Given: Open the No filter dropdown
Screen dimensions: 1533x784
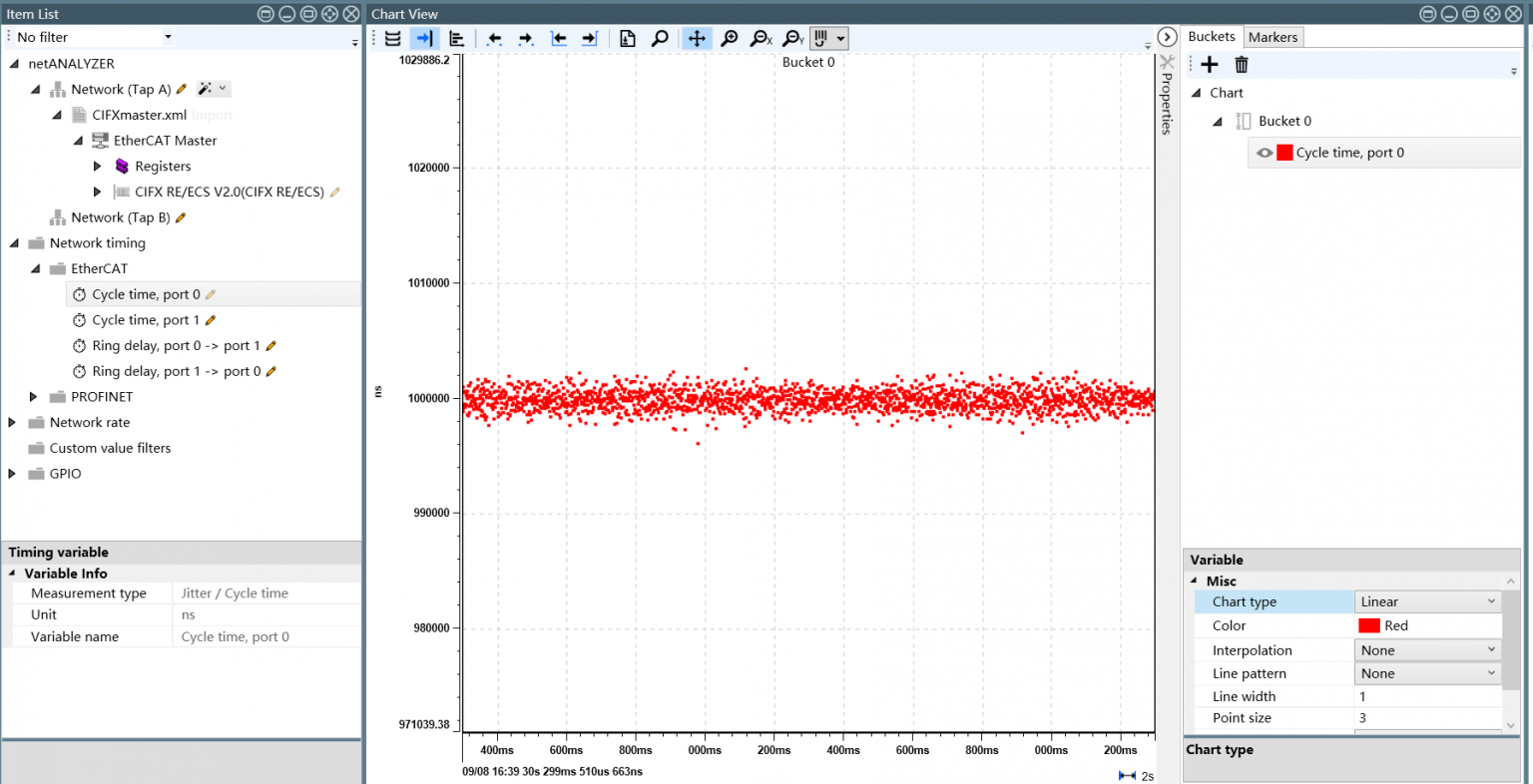Looking at the screenshot, I should (x=168, y=37).
